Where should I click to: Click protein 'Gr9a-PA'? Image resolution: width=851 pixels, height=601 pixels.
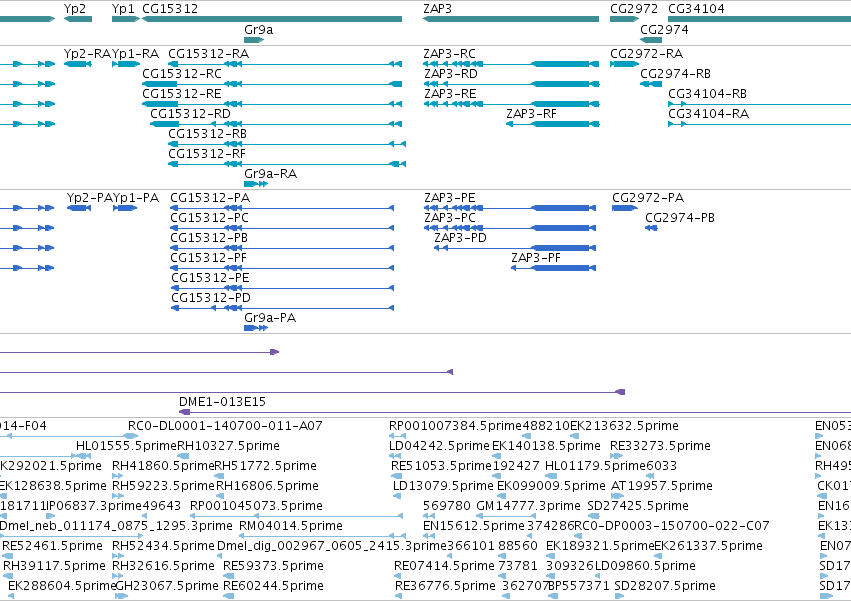pos(270,319)
